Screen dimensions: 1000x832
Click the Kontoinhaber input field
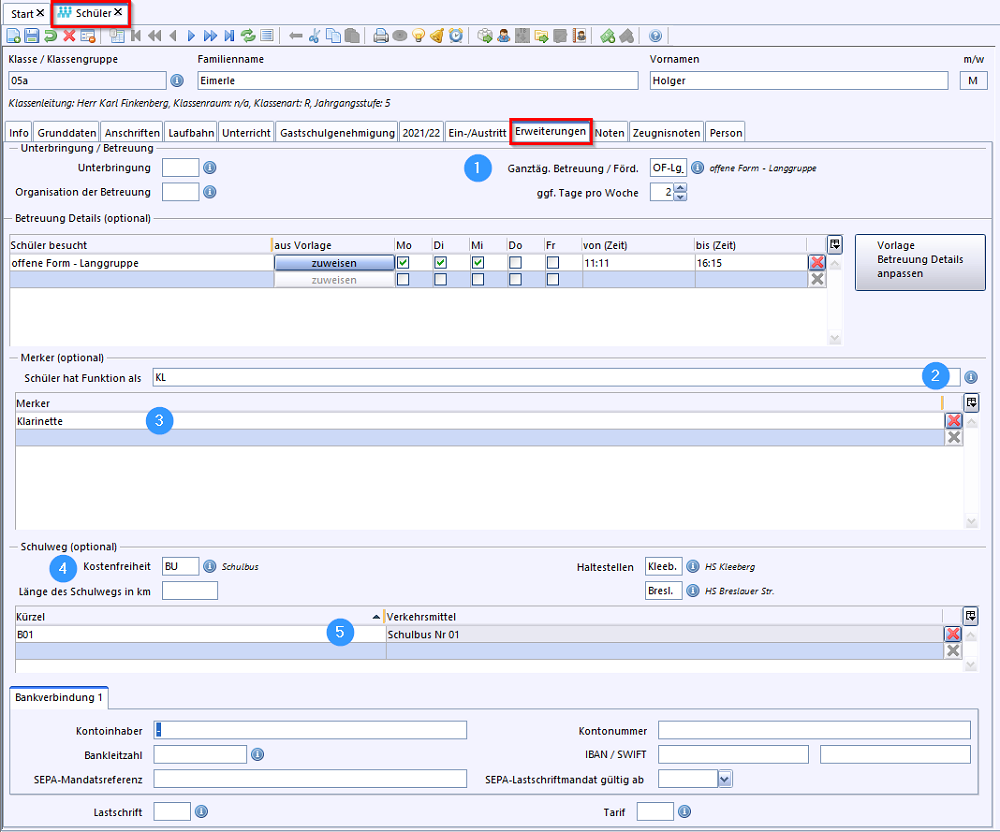[310, 730]
